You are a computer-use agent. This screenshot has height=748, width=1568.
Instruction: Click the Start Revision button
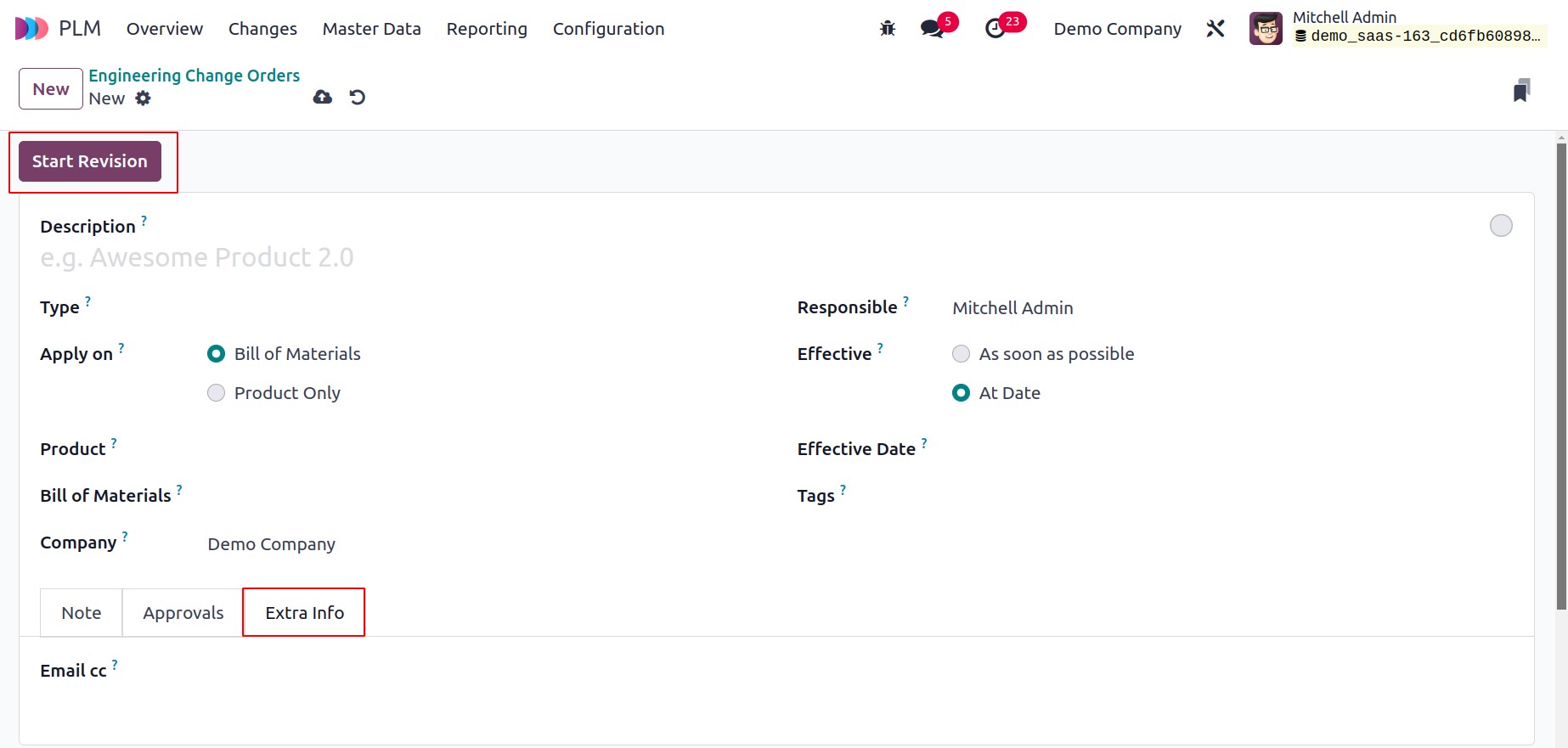coord(90,161)
